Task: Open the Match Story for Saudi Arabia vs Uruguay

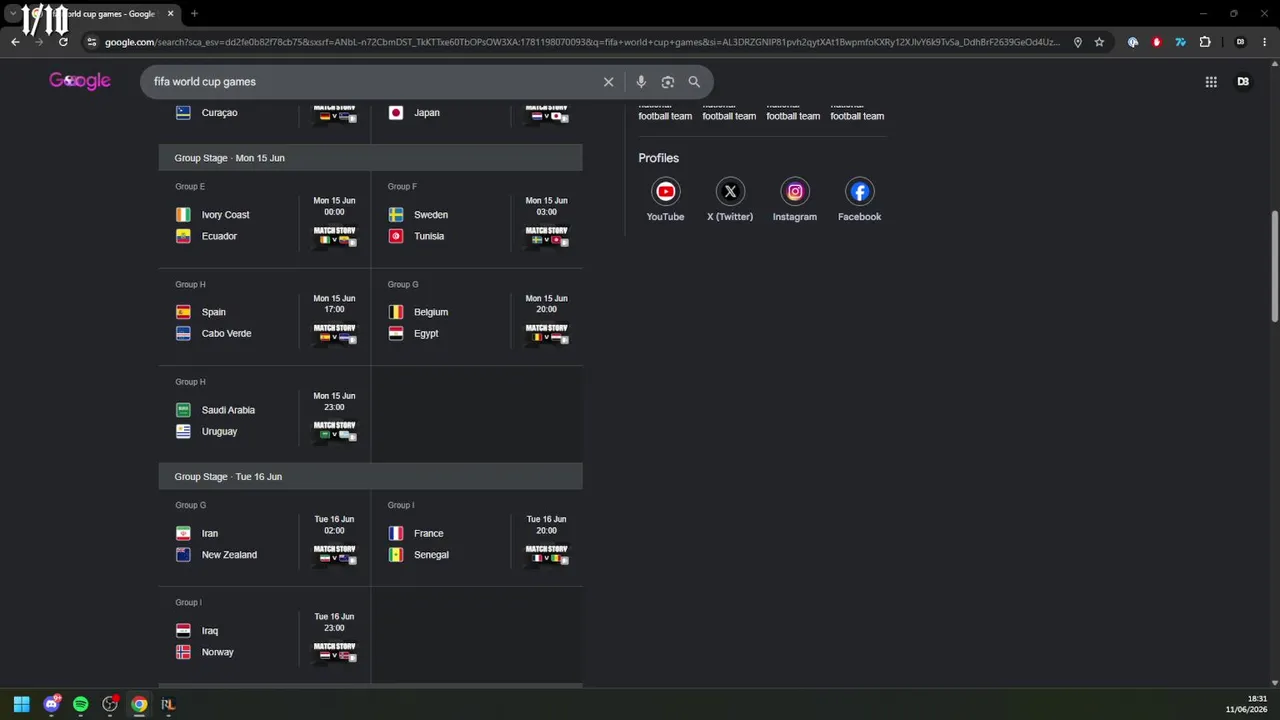Action: coord(334,431)
